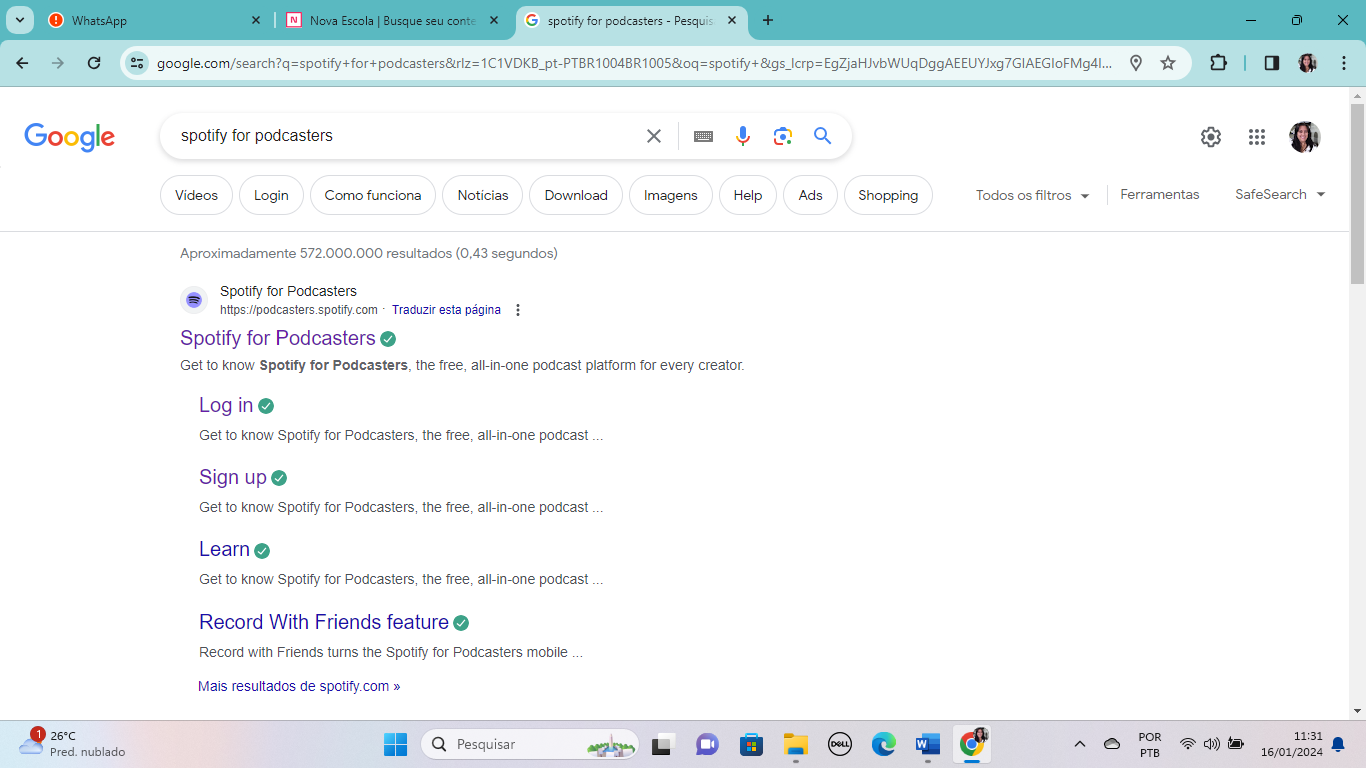
Task: Close the spotify for podcasters tab
Action: tap(732, 20)
